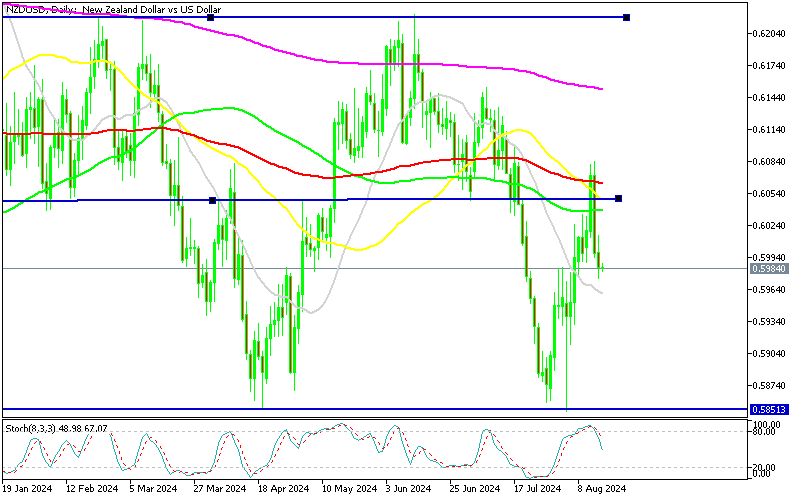Click the 80.00 stochastic level label
800x500 pixels.
pos(766,432)
